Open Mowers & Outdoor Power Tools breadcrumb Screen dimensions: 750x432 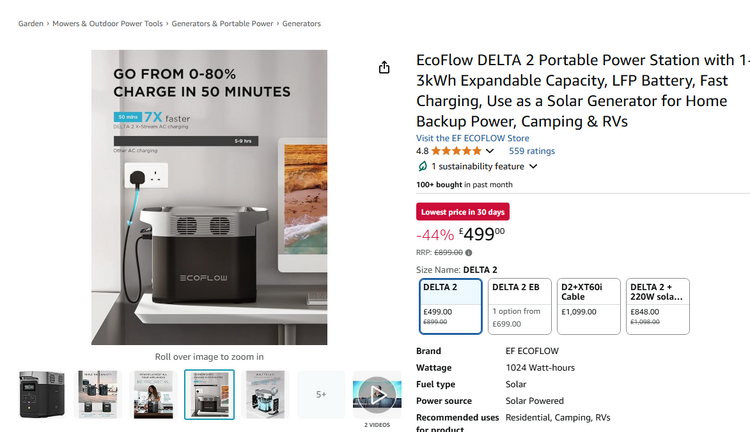click(x=108, y=23)
